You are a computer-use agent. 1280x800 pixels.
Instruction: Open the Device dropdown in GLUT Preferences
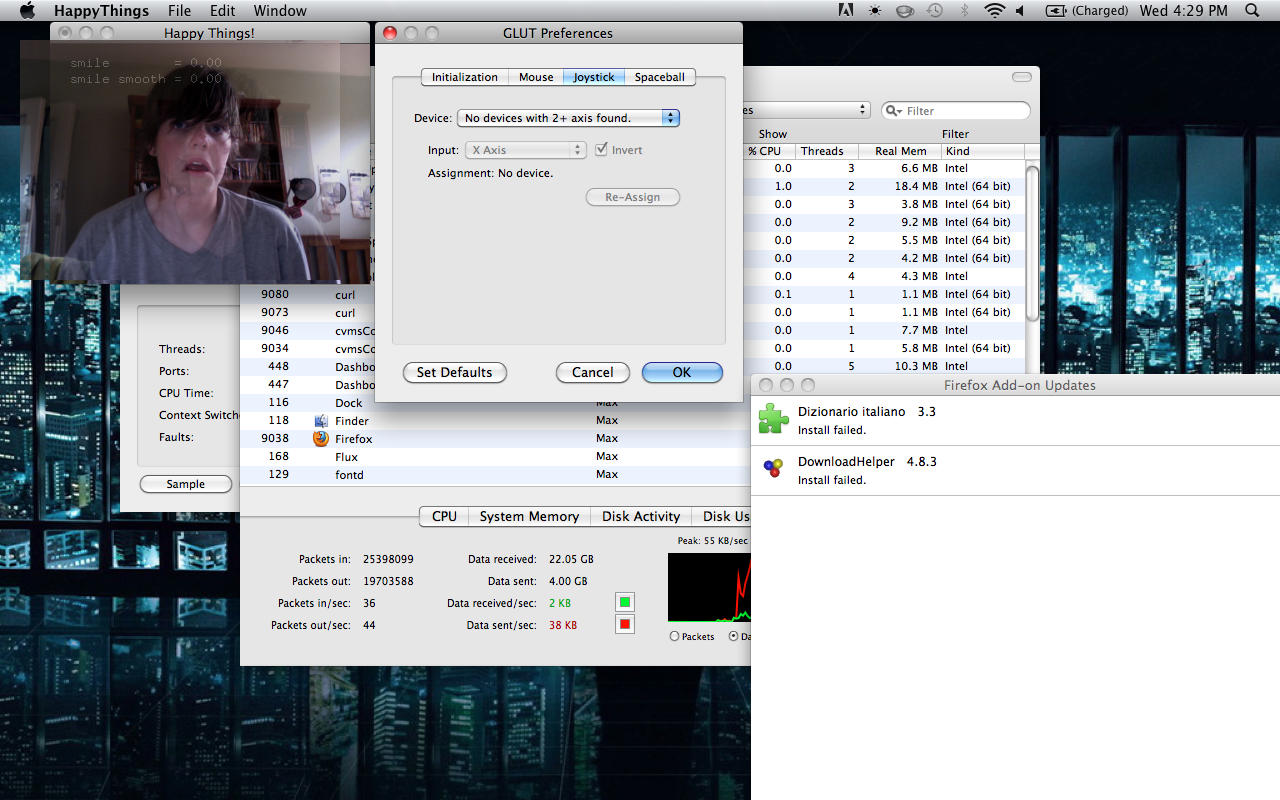click(x=568, y=118)
